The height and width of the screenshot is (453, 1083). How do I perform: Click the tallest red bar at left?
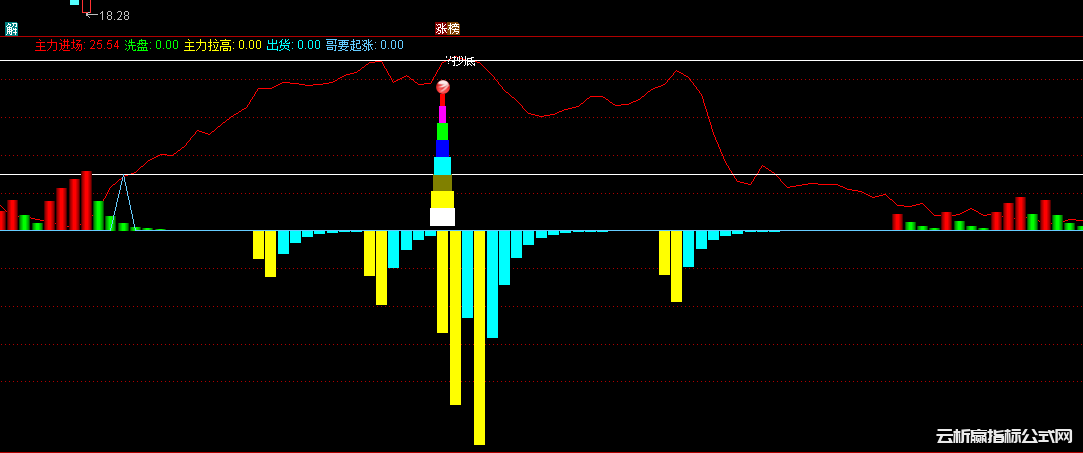(86, 200)
